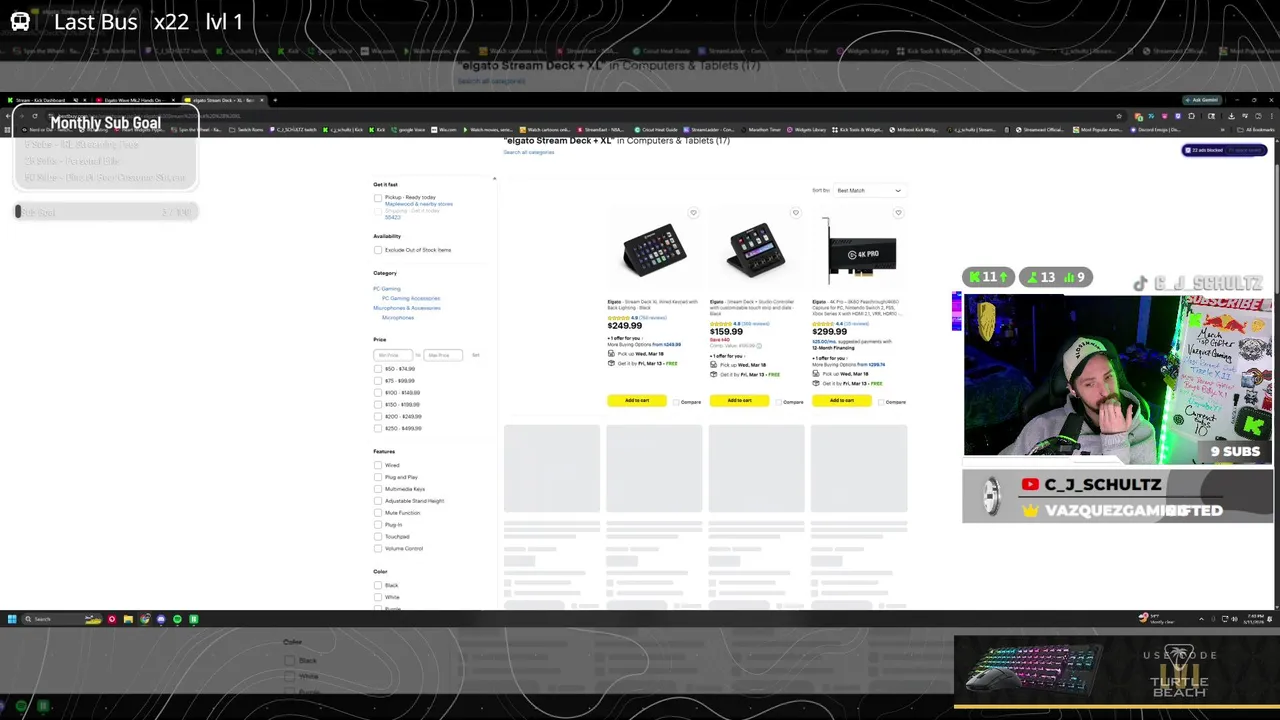
Task: Open a new browser tab with plus icon
Action: [275, 100]
